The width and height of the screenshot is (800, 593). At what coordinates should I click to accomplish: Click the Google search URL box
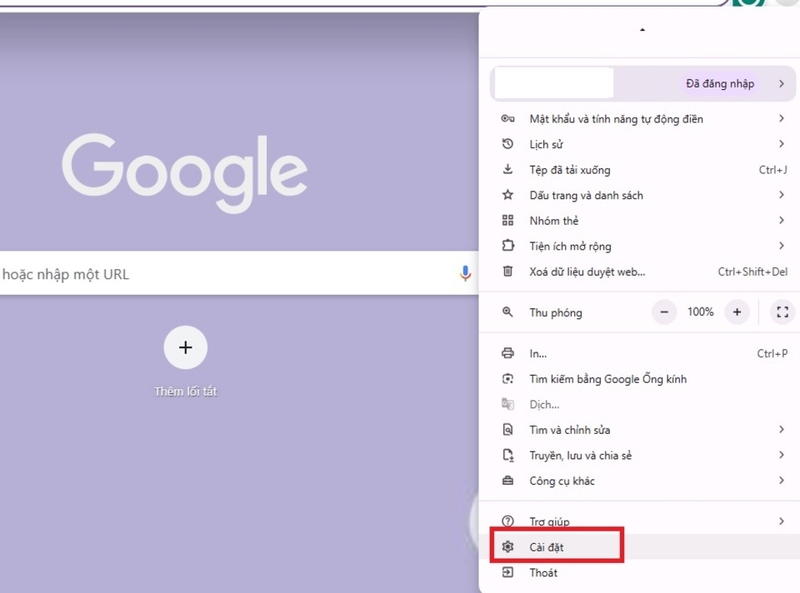point(239,274)
